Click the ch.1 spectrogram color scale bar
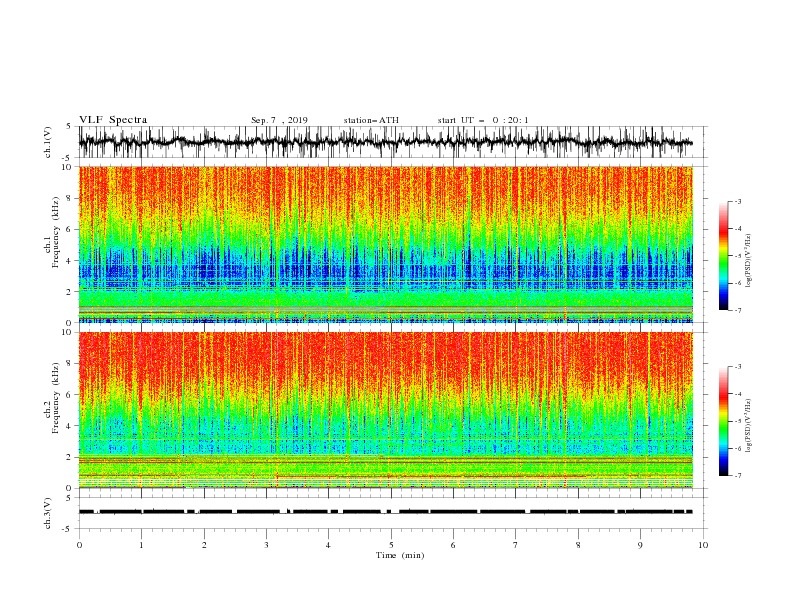Image resolution: width=792 pixels, height=612 pixels. [723, 256]
